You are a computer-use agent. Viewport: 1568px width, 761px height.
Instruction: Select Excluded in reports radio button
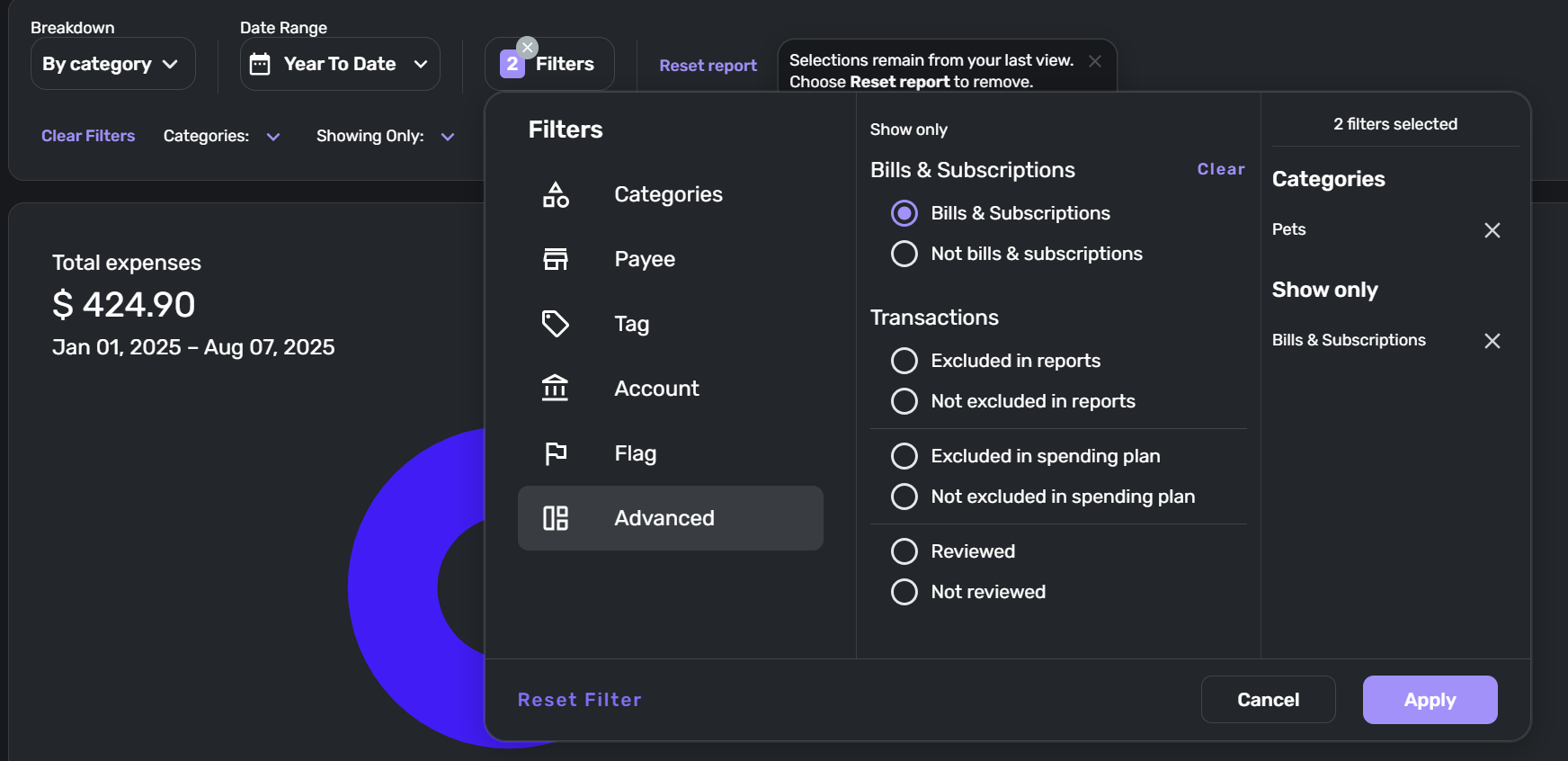[x=904, y=361]
